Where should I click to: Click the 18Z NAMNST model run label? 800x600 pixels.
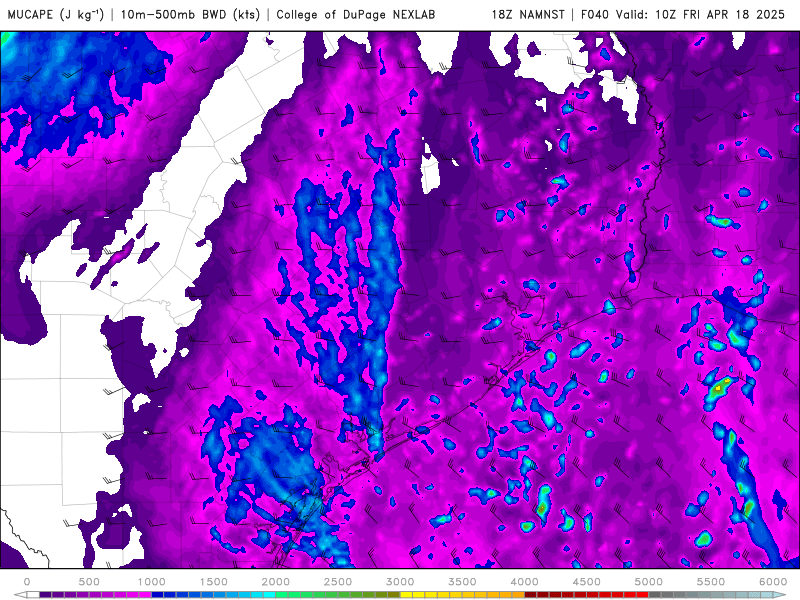pos(528,14)
